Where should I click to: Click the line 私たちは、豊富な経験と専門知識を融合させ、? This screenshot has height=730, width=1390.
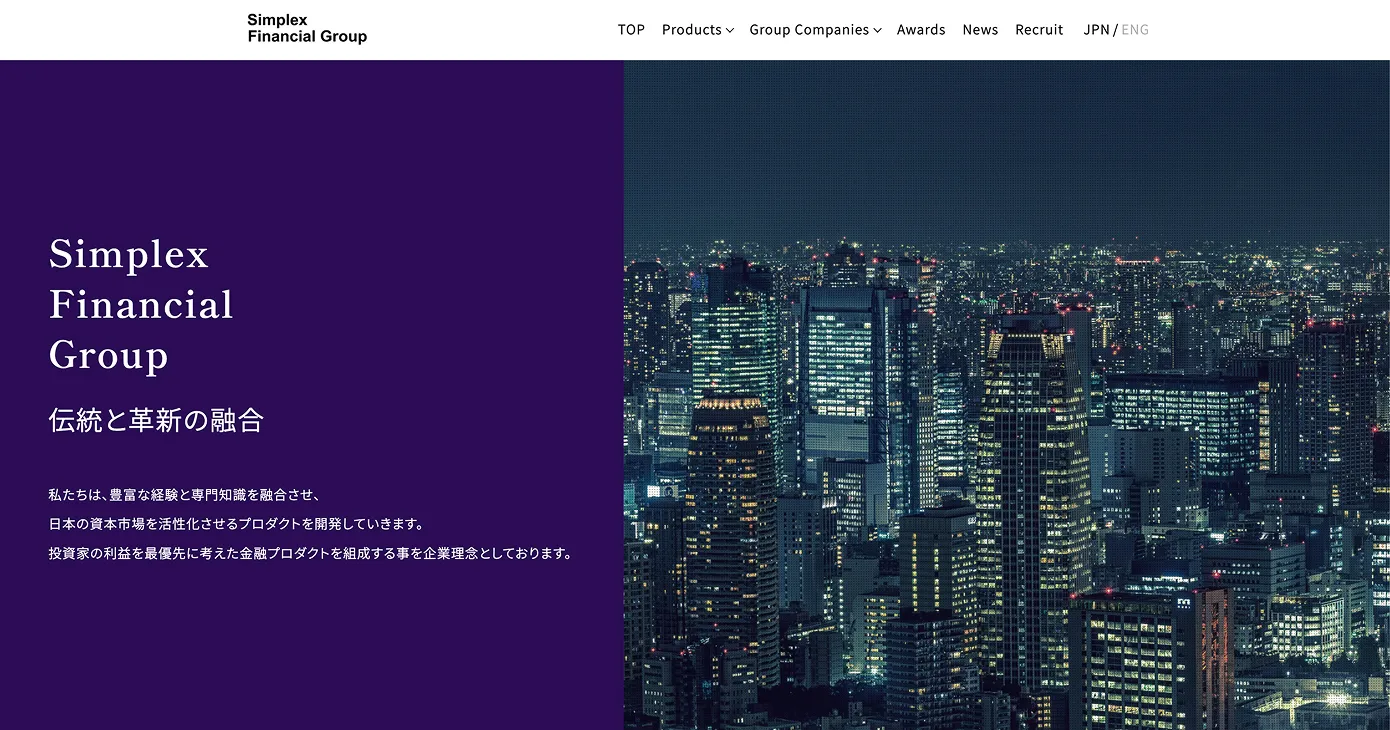(x=184, y=495)
